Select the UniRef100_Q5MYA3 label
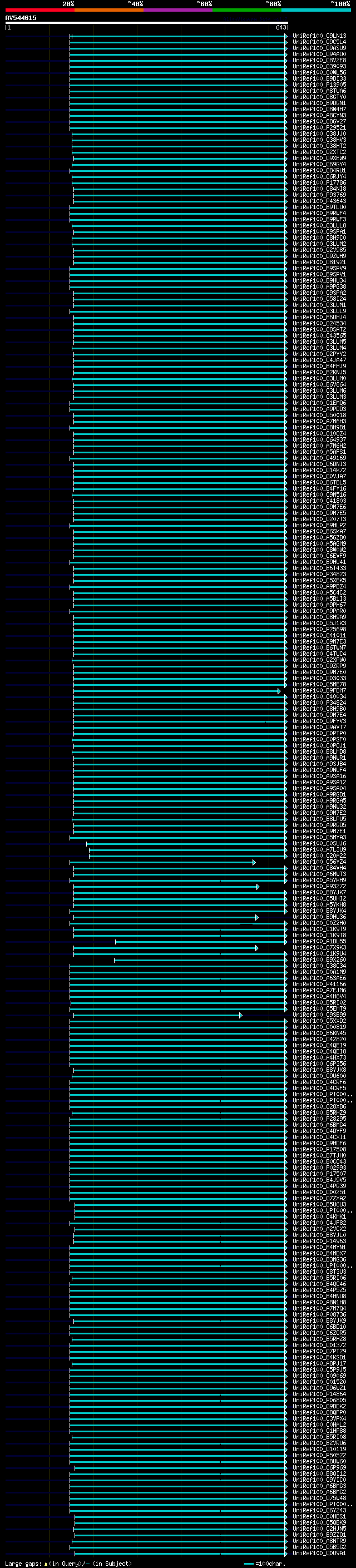 point(319,838)
